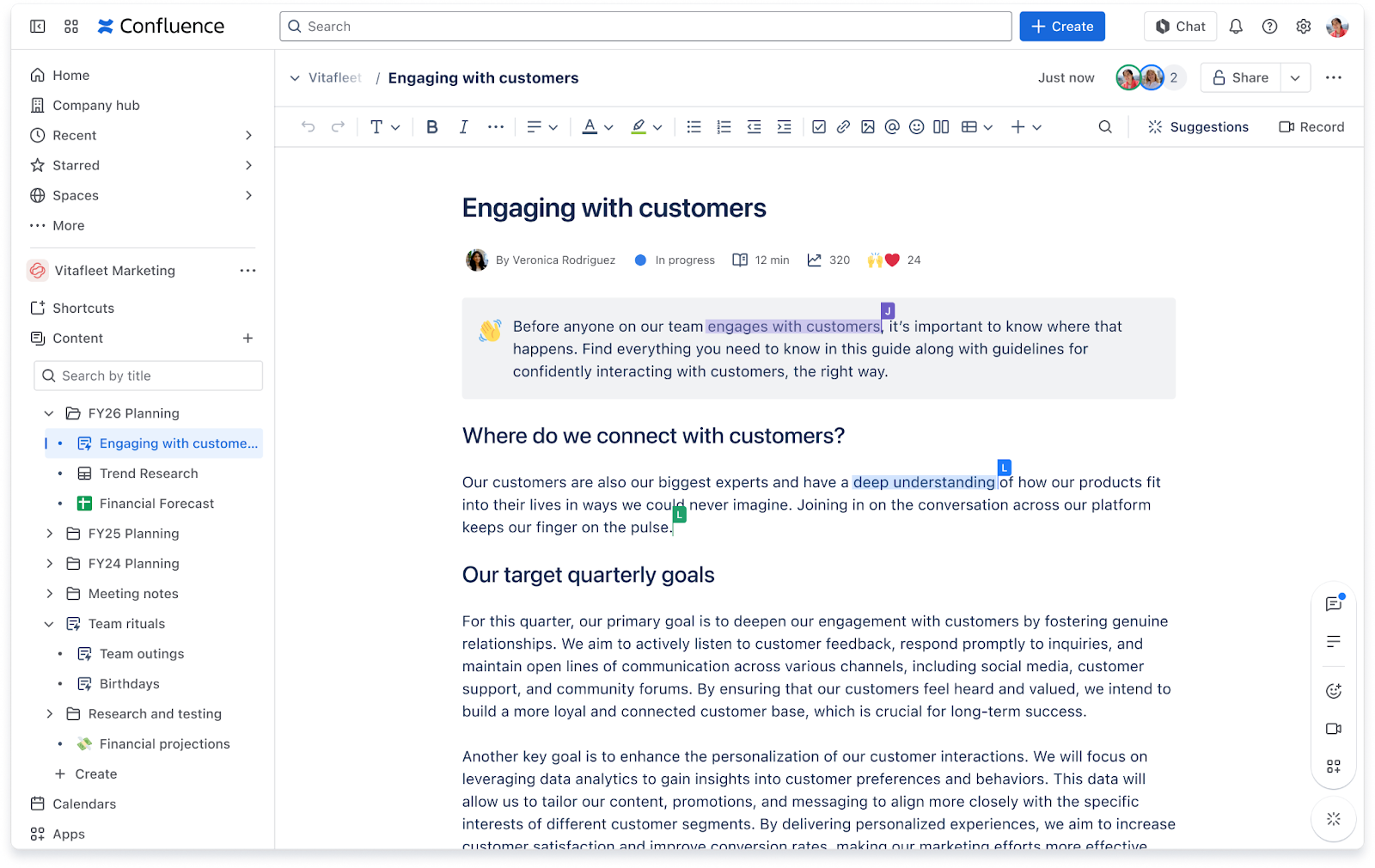The width and height of the screenshot is (1375, 868).
Task: Insert an image from the editor toolbar
Action: pos(867,126)
